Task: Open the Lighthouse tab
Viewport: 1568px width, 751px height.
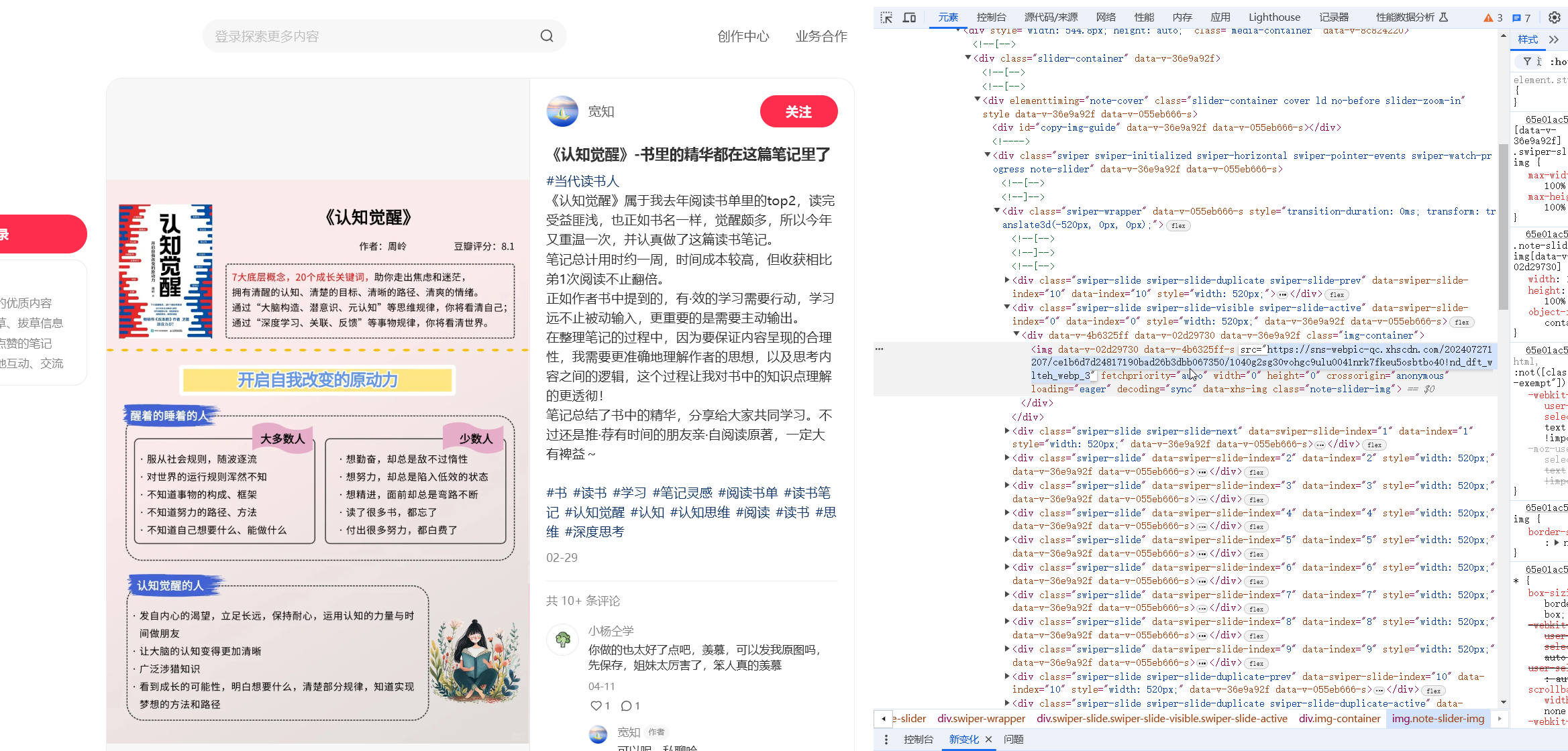Action: (1274, 17)
